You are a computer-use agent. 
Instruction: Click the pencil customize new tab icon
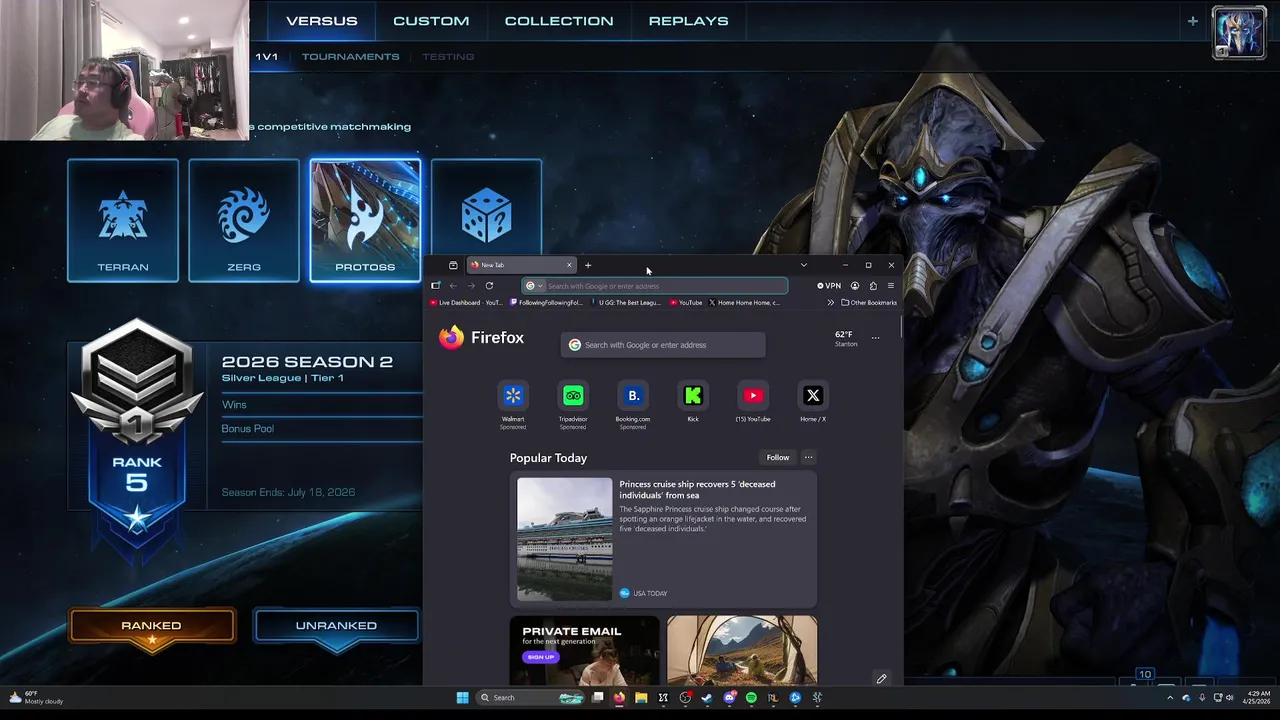point(881,679)
